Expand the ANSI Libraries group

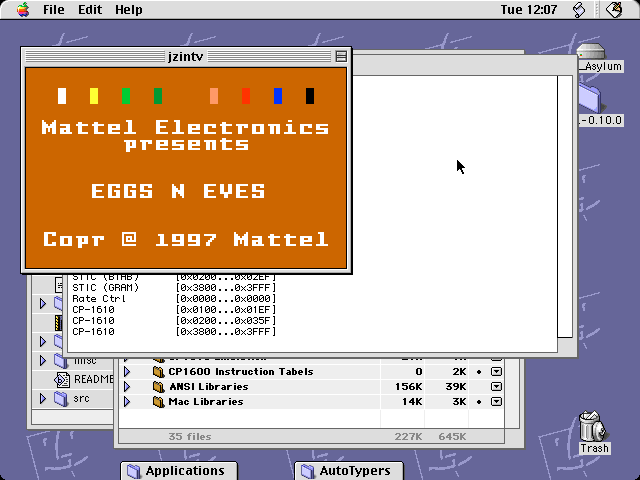127,387
